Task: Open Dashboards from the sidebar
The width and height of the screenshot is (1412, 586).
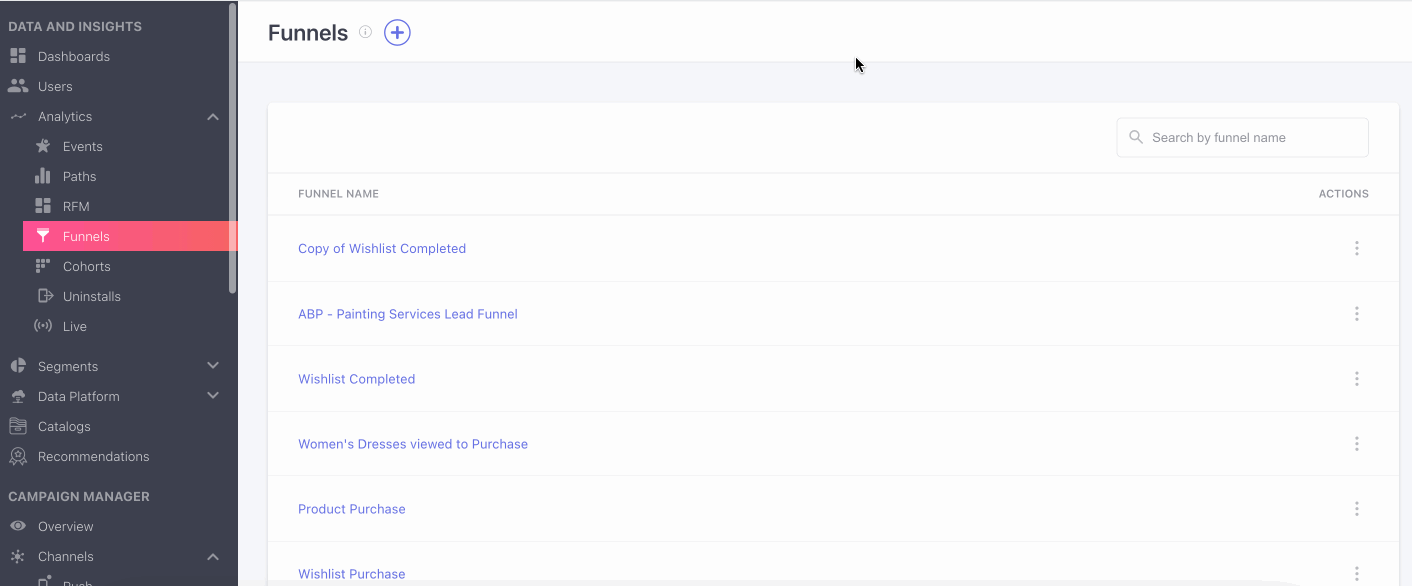Action: tap(74, 56)
